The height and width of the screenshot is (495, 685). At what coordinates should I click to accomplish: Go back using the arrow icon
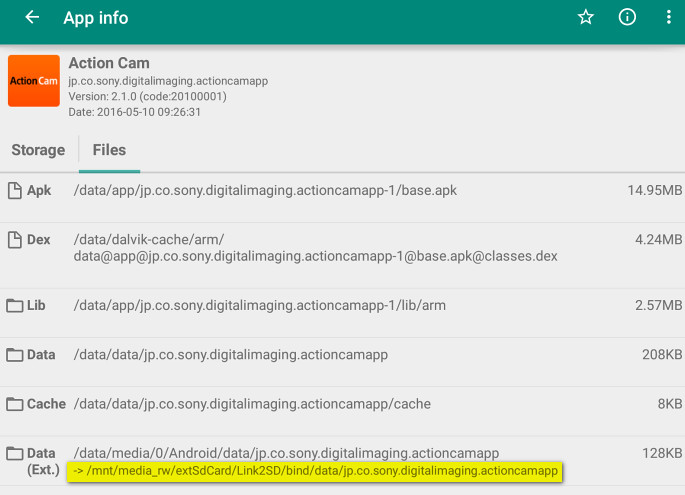[x=32, y=18]
